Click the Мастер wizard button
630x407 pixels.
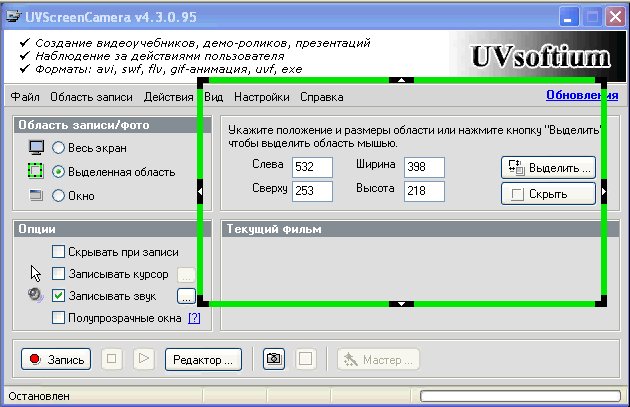point(378,359)
